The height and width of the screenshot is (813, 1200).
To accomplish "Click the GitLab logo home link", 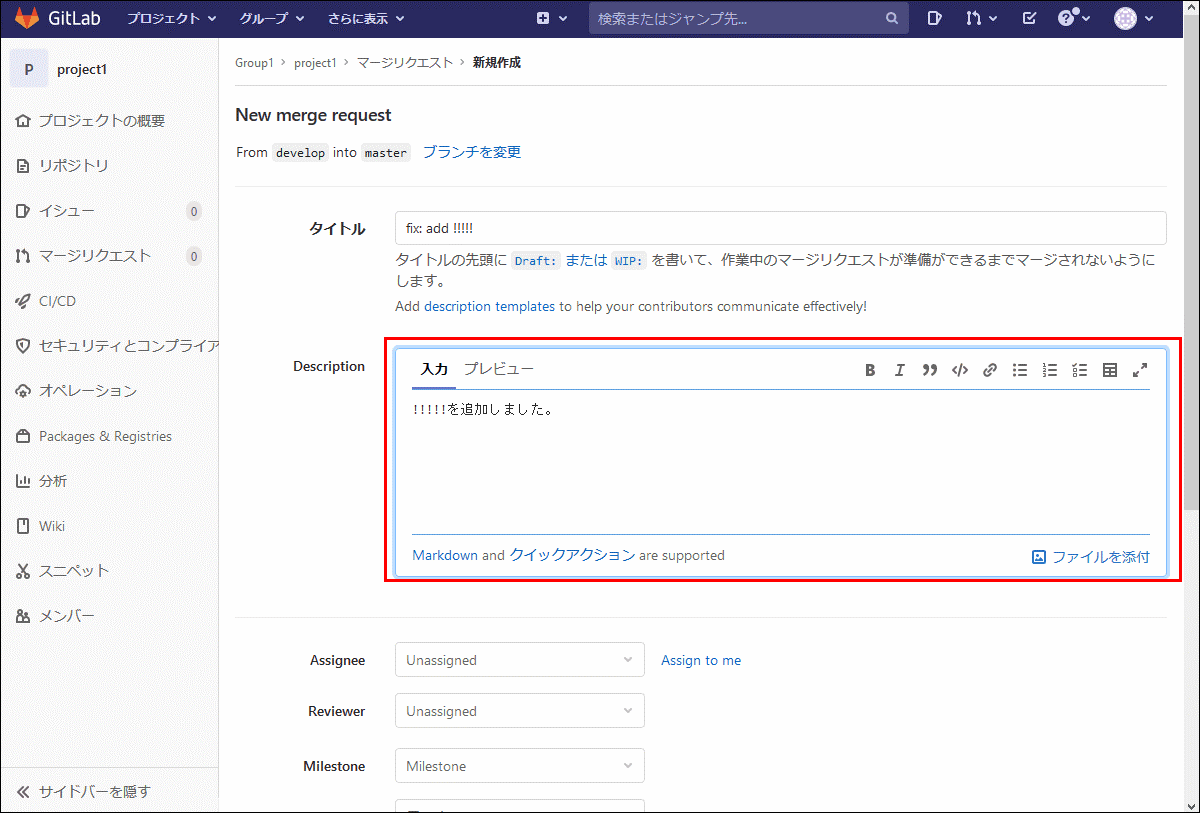I will 57,18.
